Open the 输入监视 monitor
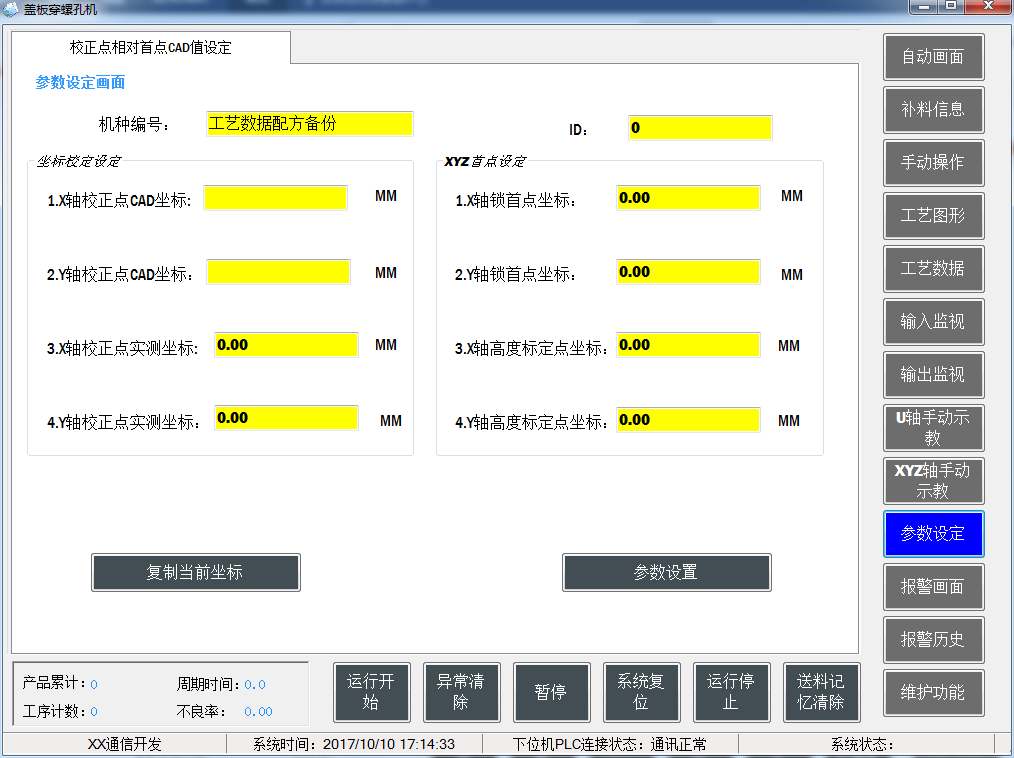The width and height of the screenshot is (1014, 758). pos(933,321)
